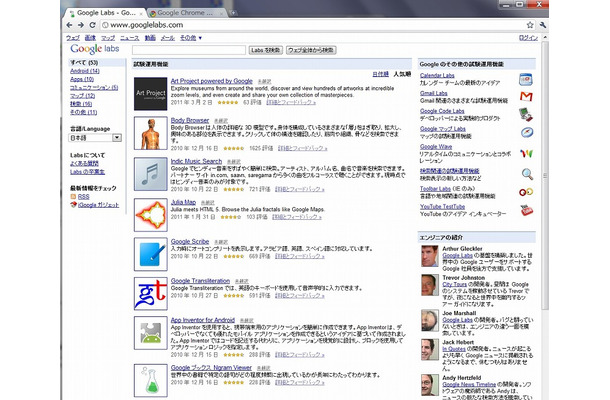Click the Labs を検索 button

tap(265, 50)
